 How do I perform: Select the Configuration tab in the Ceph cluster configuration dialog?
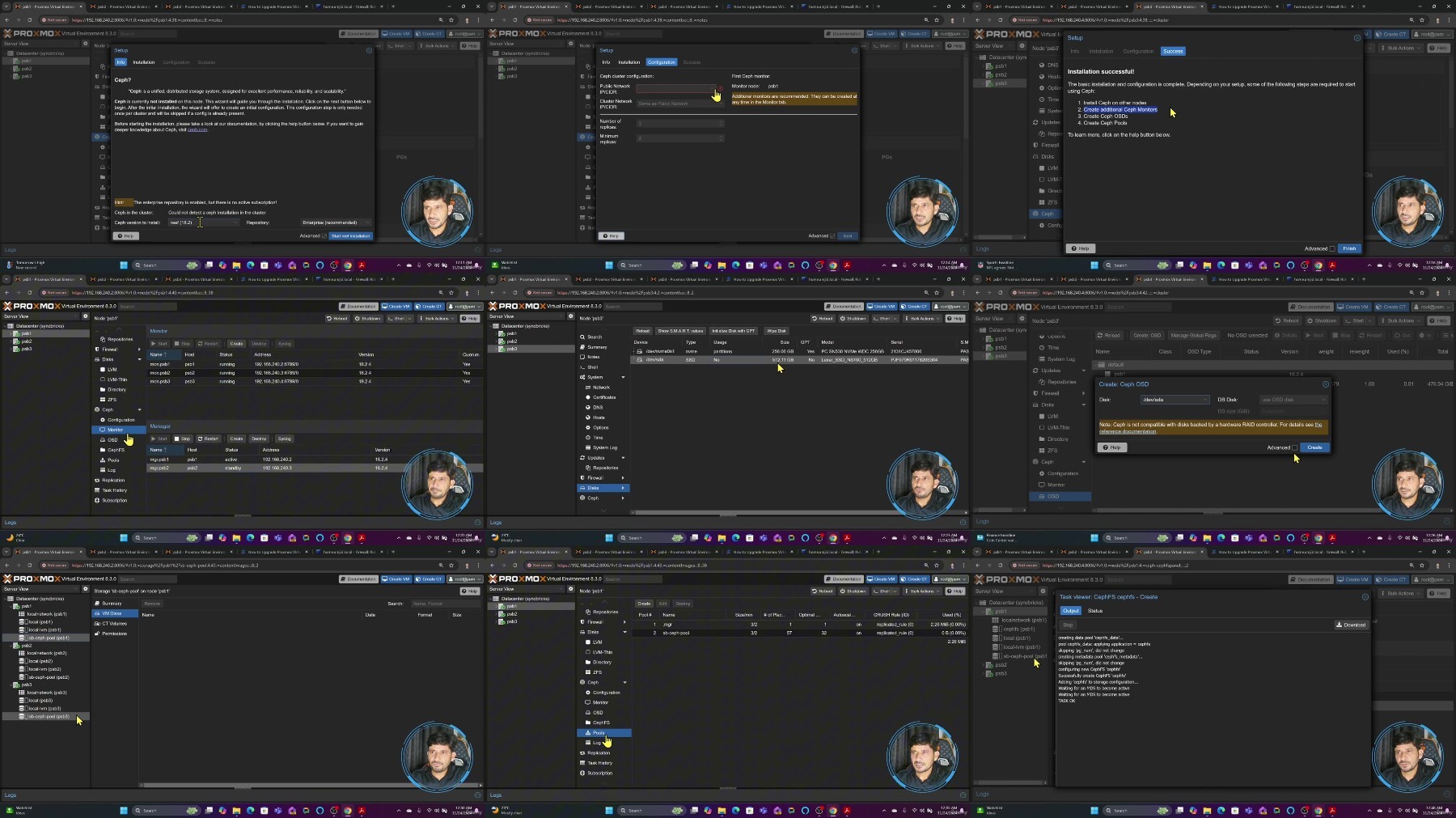click(x=661, y=62)
